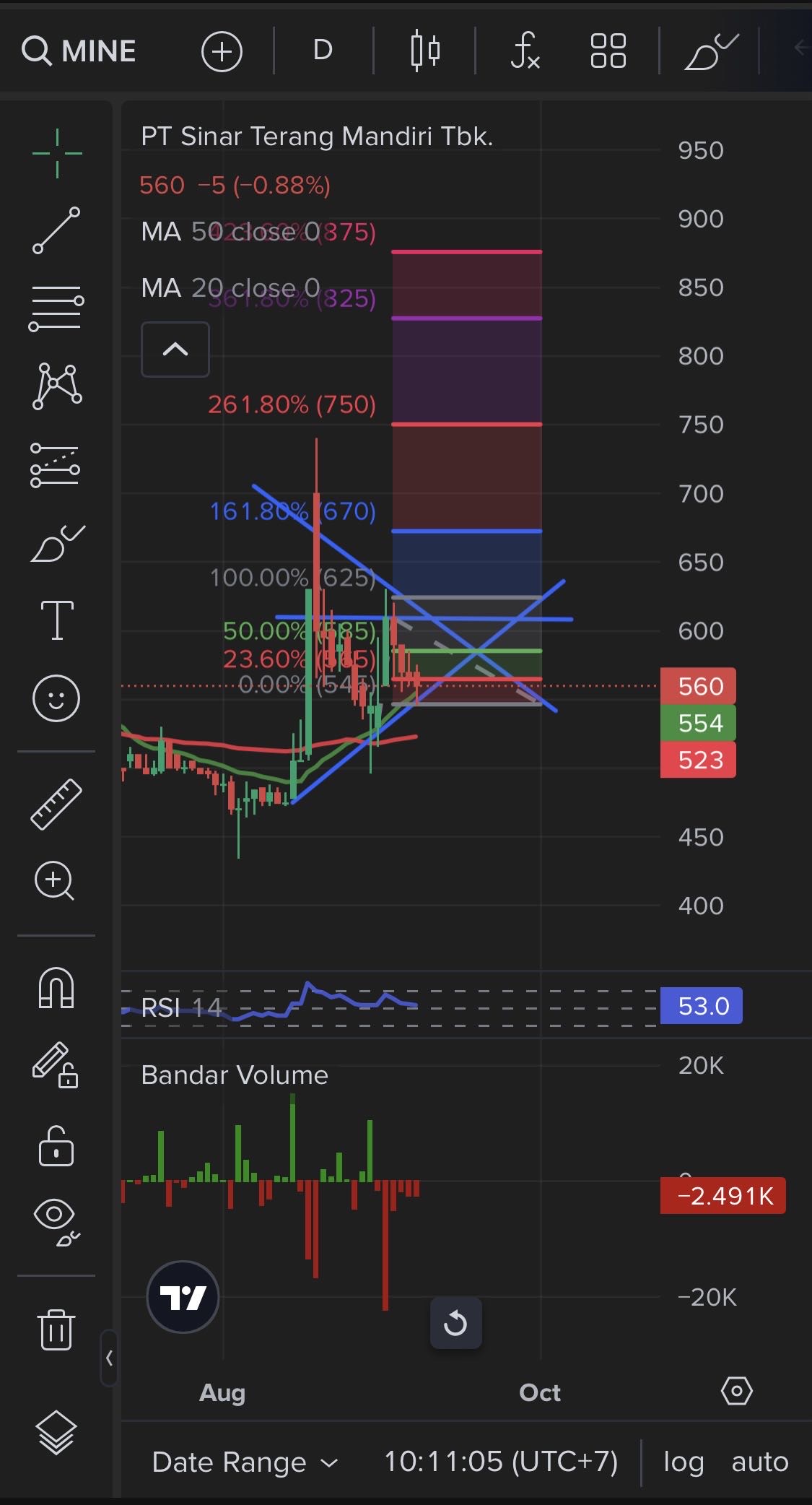Open the layout grid templates

pos(608,51)
